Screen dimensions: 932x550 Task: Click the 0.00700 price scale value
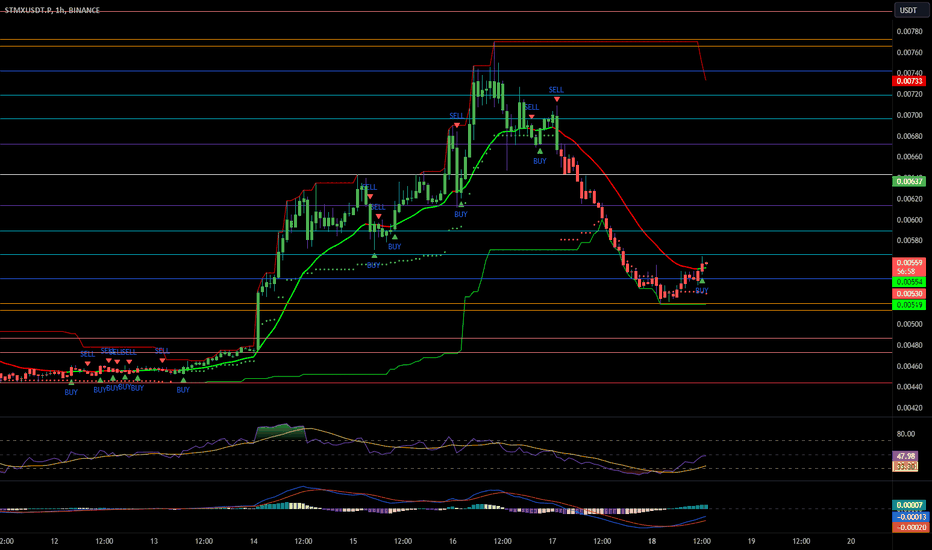(909, 115)
